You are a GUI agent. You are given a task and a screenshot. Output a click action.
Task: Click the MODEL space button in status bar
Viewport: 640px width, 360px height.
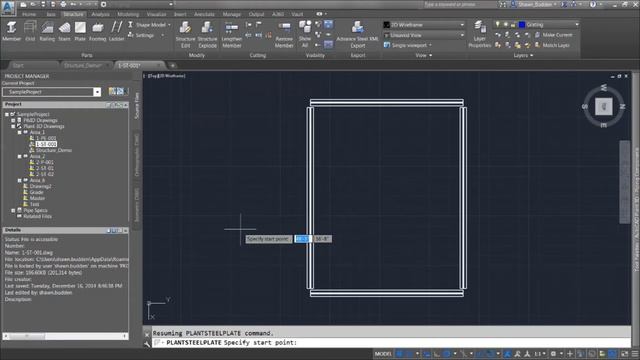pyautogui.click(x=383, y=354)
